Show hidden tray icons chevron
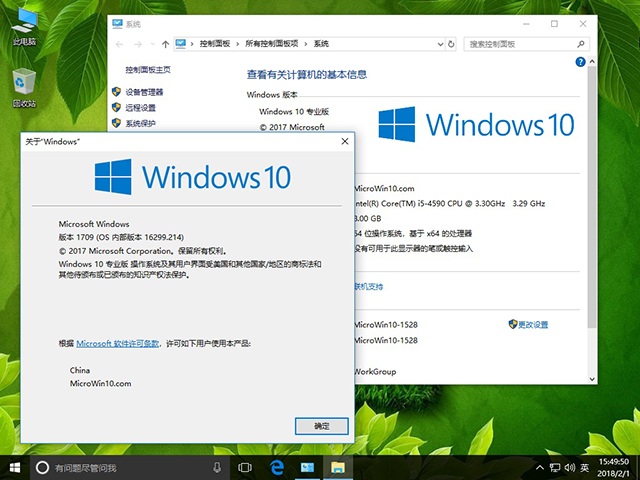 540,468
